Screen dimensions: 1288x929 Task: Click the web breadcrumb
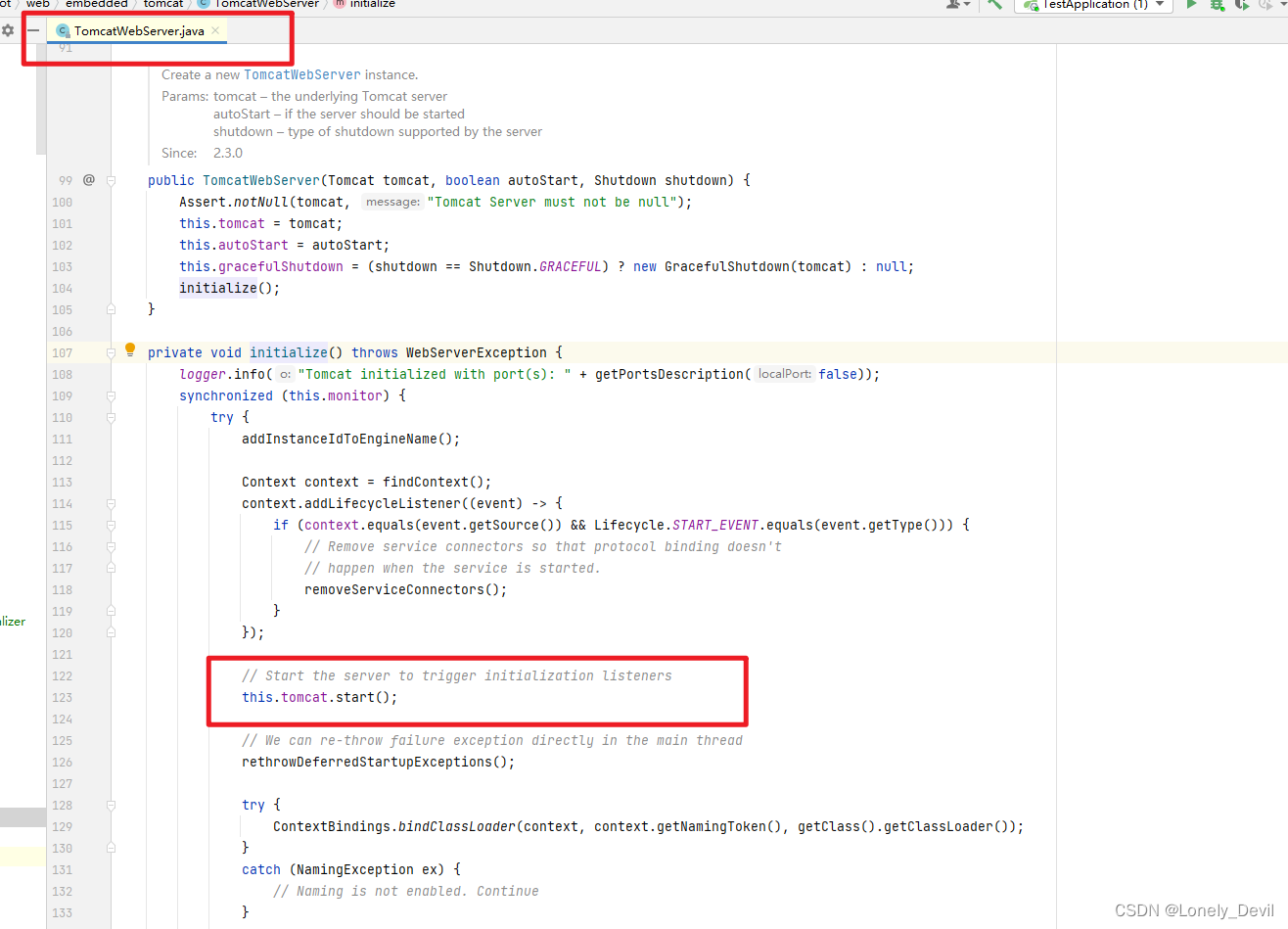click(38, 4)
